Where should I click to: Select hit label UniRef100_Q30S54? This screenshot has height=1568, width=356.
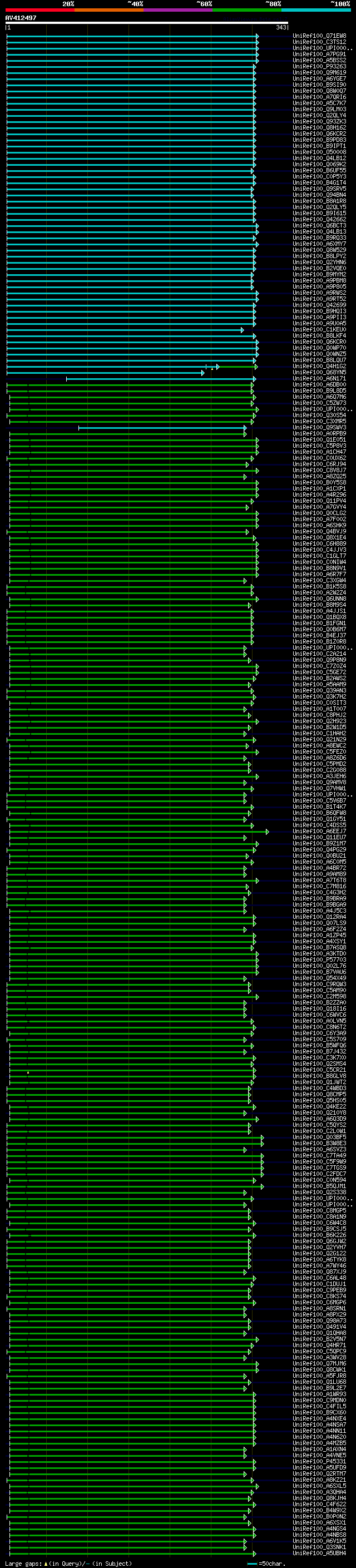pos(319,415)
